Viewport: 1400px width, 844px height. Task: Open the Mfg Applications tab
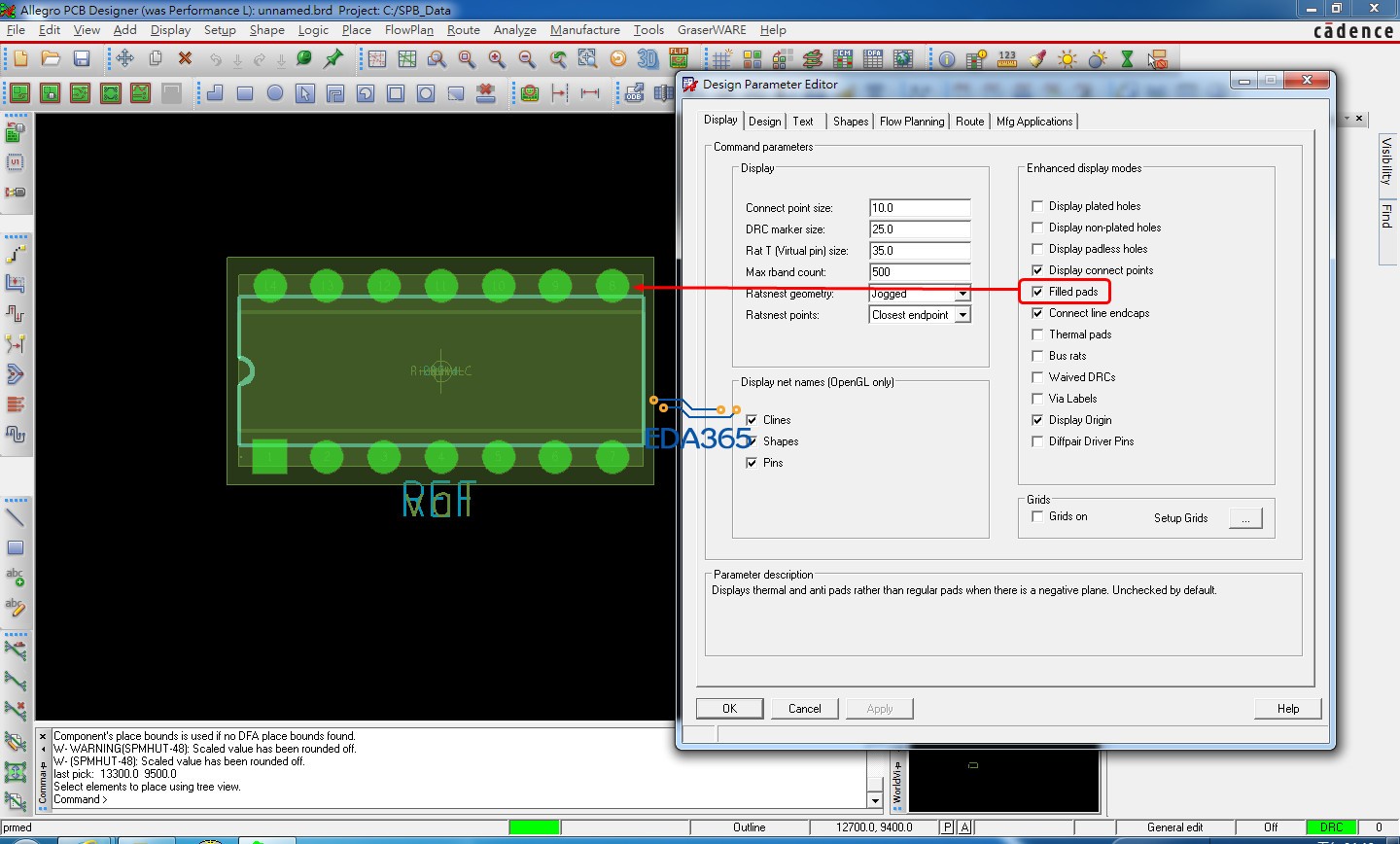1034,122
